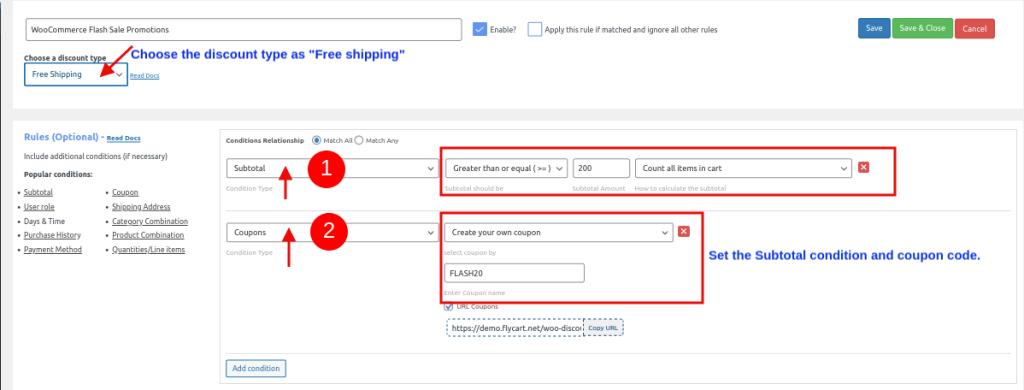
Task: Click the green Save & Close button
Action: pyautogui.click(x=922, y=29)
